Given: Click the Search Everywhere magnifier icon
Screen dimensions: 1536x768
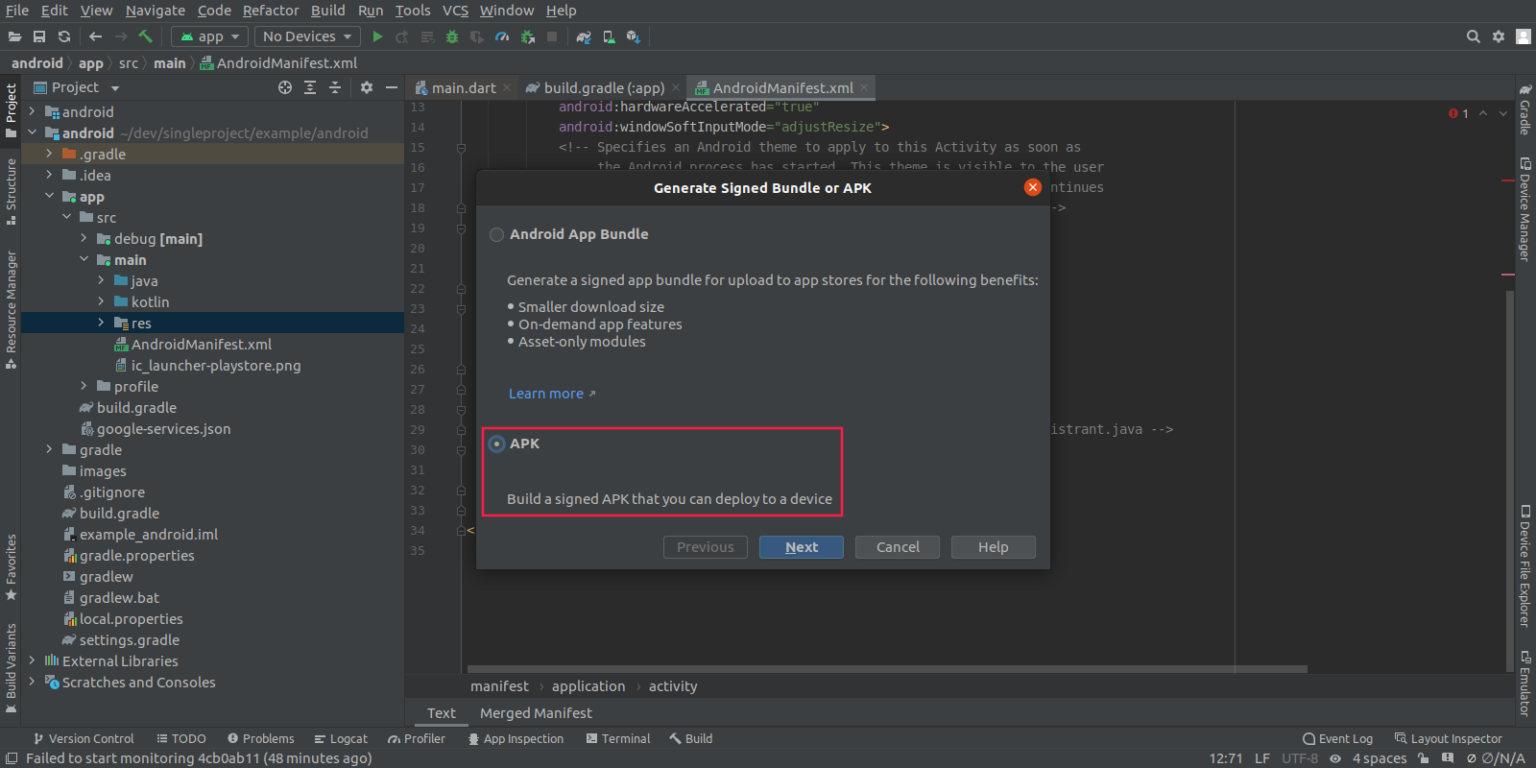Looking at the screenshot, I should [x=1473, y=37].
